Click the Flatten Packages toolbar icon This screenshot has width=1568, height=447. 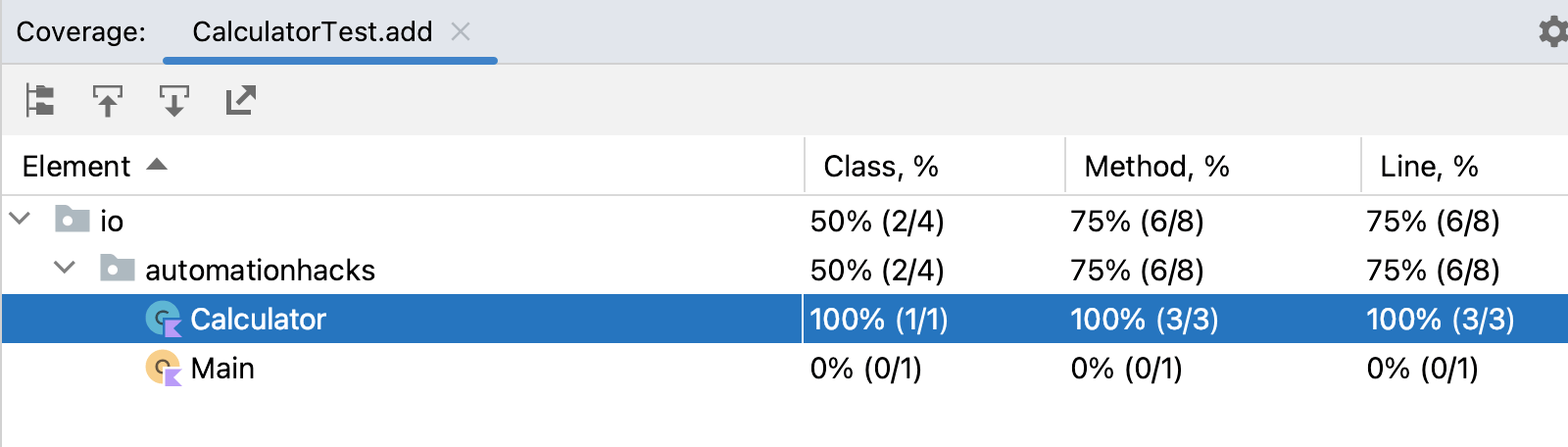point(40,100)
